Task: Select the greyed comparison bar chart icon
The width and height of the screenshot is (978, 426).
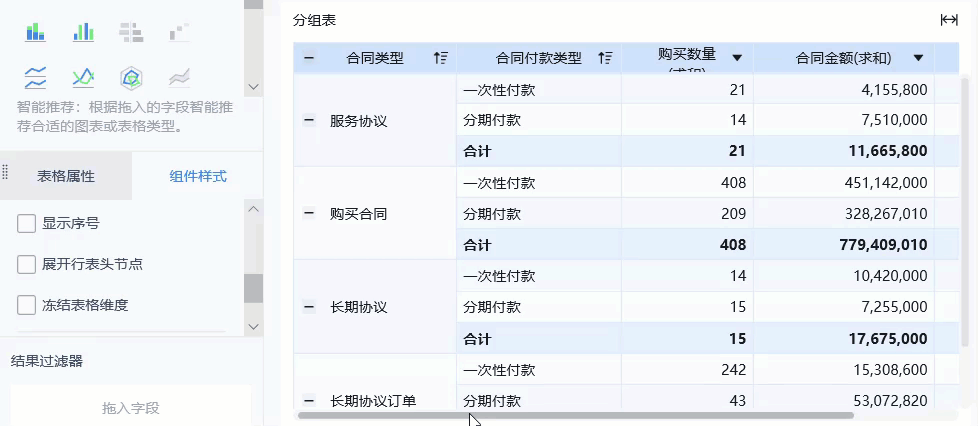Action: (x=131, y=31)
